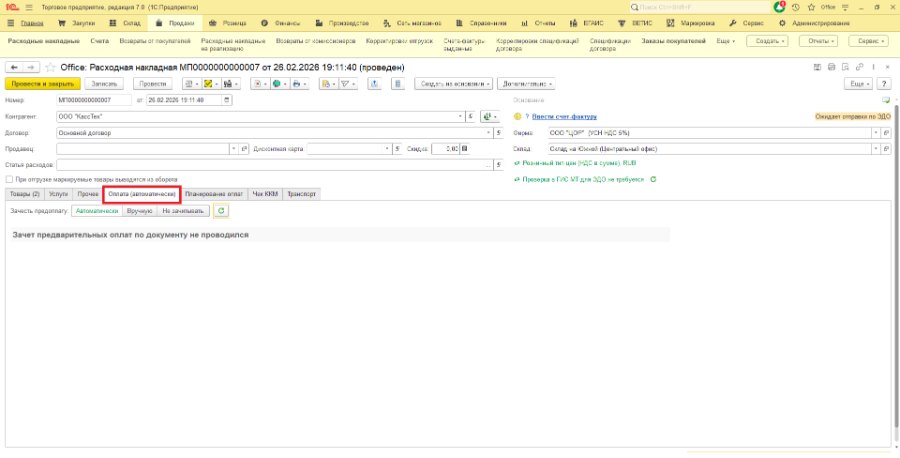Go back with the left arrow
900x458 pixels.
tap(14, 67)
